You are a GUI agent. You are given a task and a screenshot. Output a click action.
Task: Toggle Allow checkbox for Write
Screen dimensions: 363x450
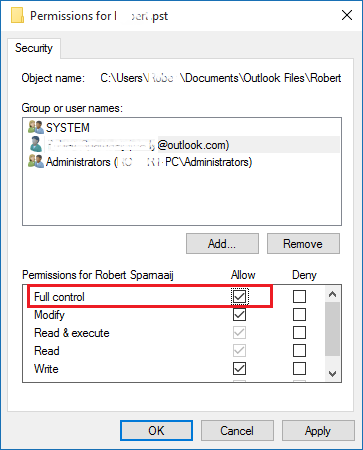[x=239, y=368]
